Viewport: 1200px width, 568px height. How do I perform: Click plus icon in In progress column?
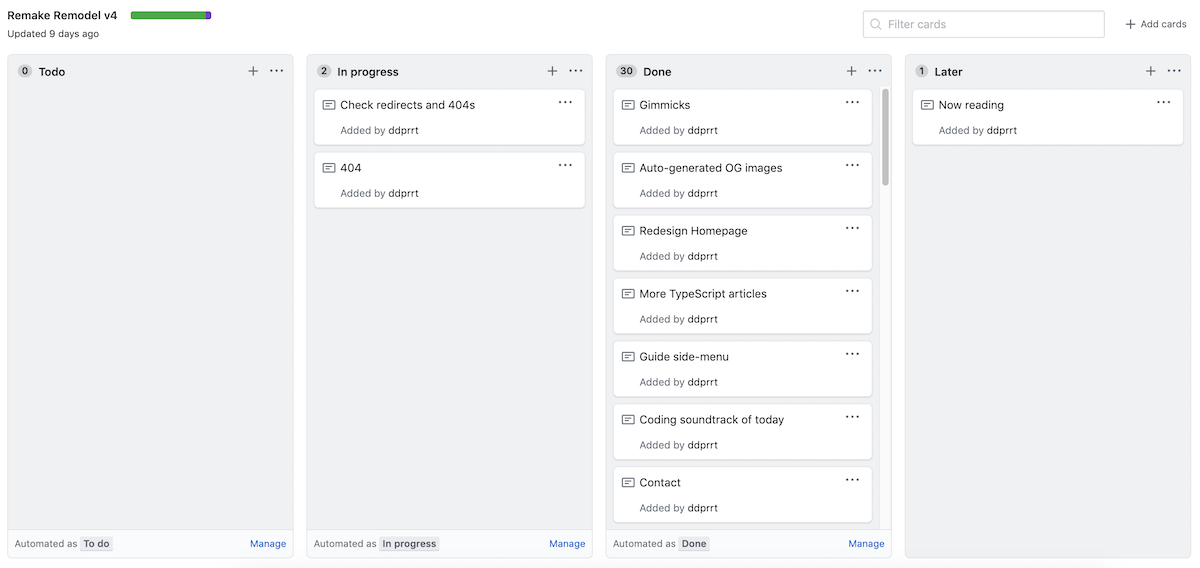tap(552, 71)
